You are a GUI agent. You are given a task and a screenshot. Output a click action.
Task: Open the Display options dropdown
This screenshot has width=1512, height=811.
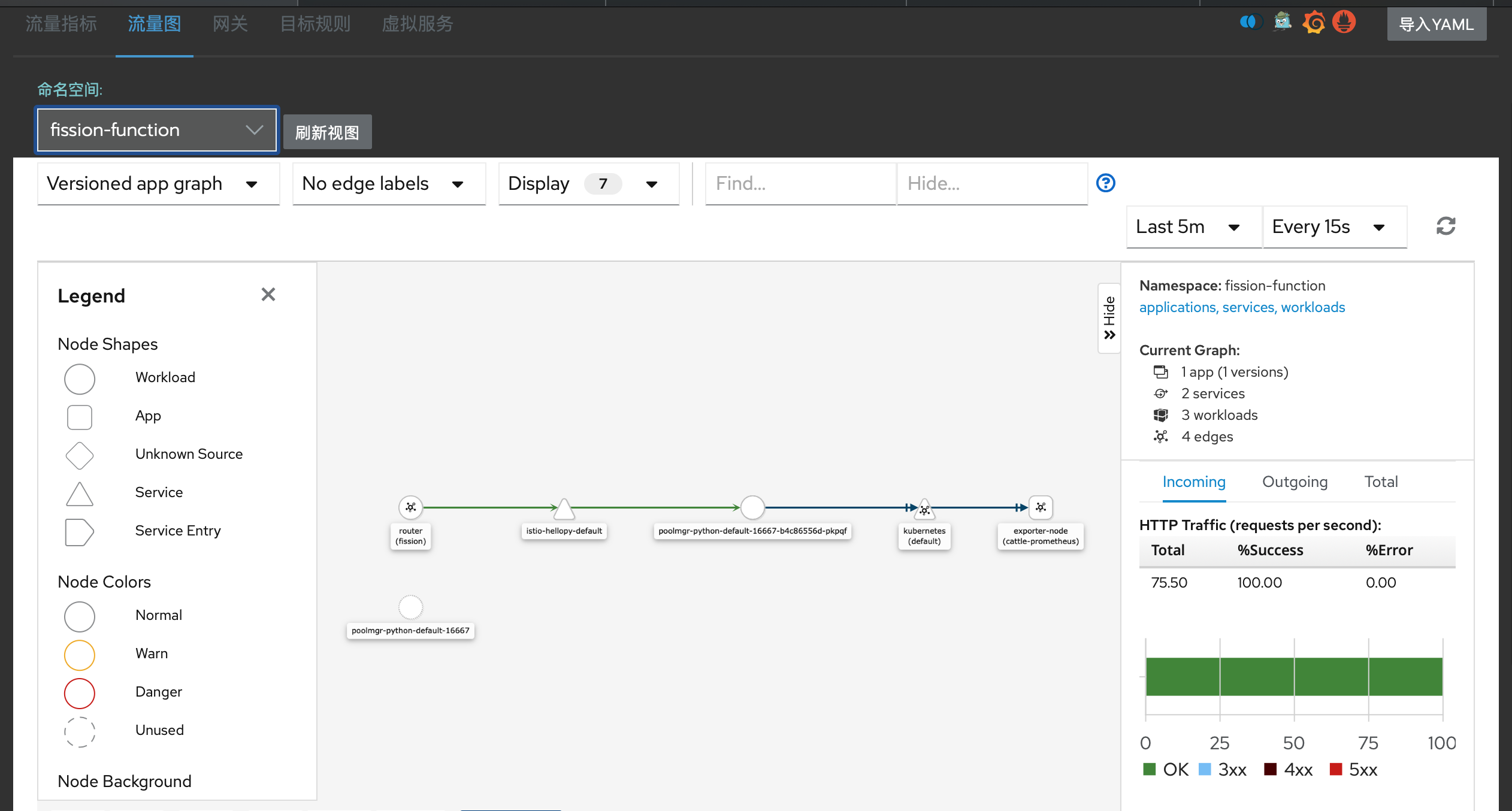588,184
